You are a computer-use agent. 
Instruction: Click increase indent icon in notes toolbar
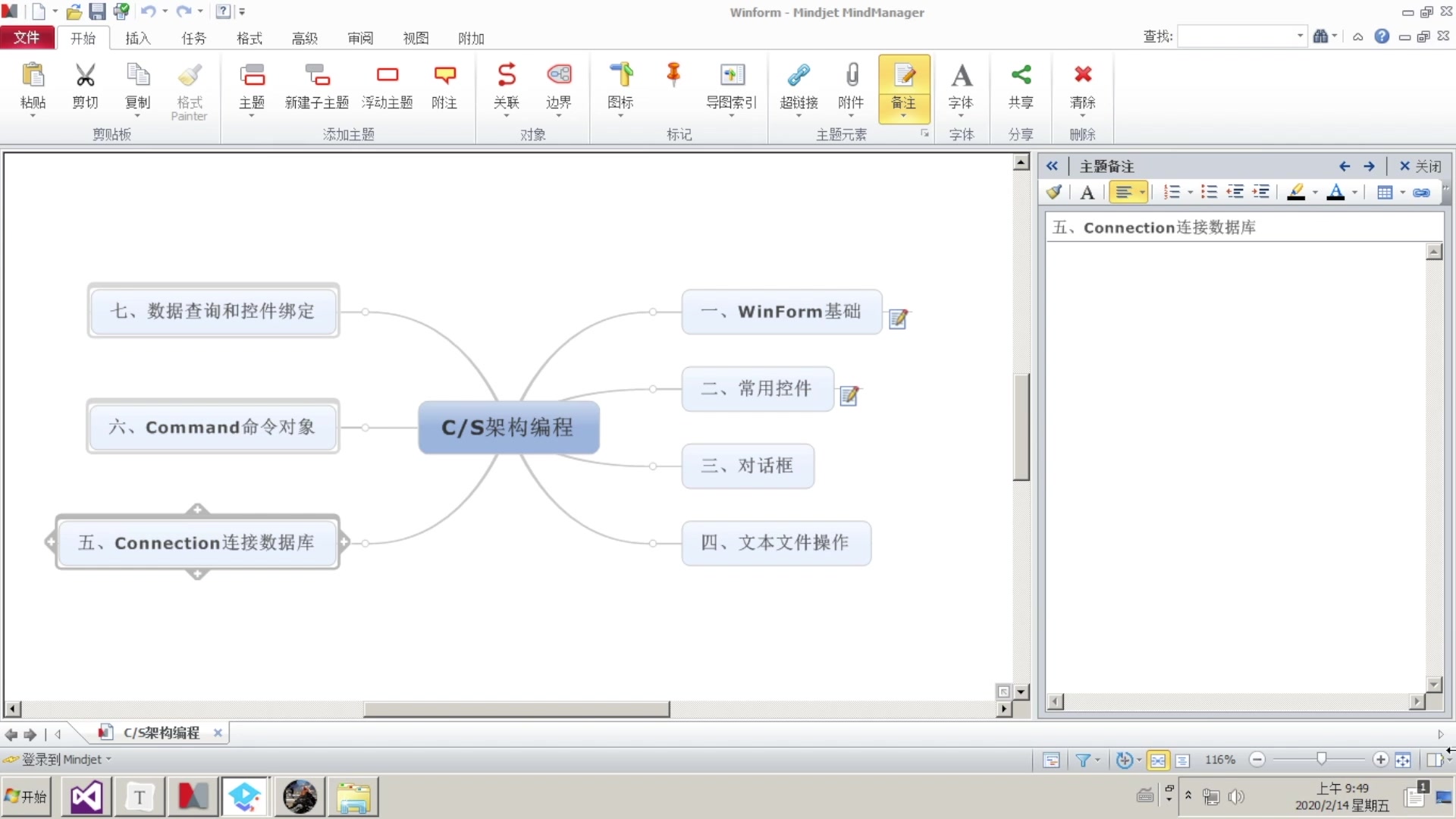click(1260, 192)
